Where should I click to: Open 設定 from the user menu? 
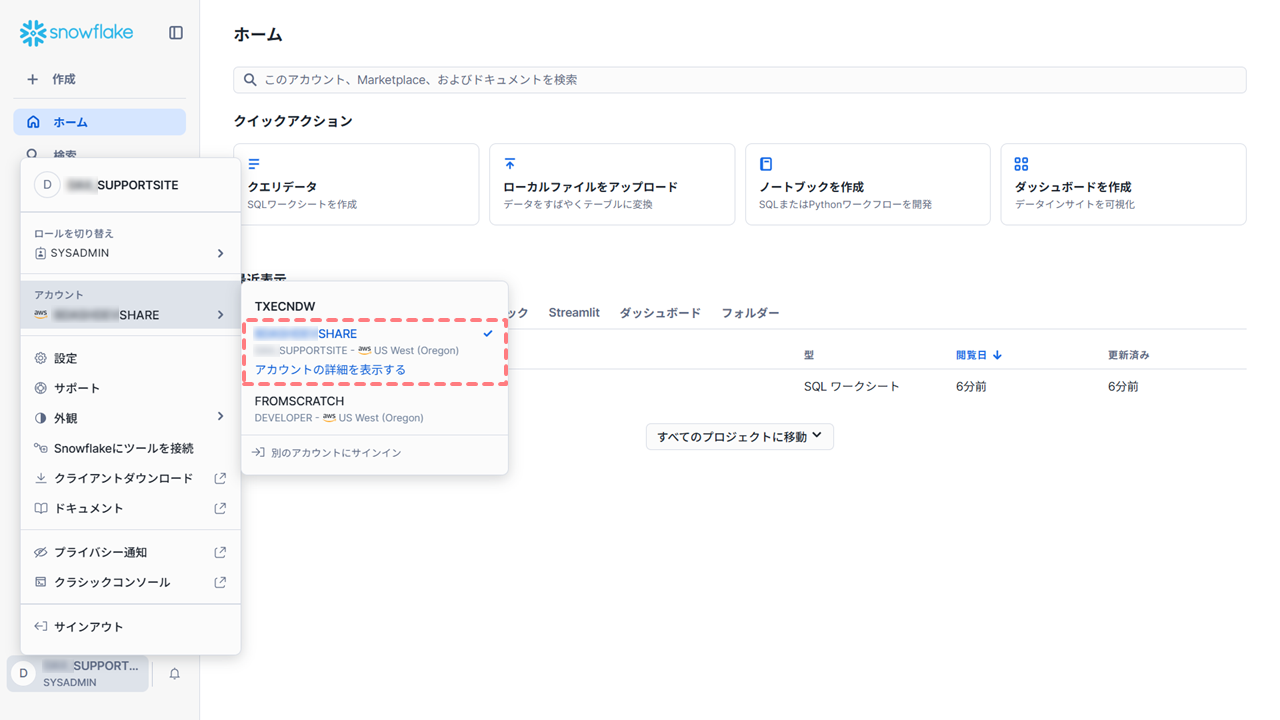(130, 358)
